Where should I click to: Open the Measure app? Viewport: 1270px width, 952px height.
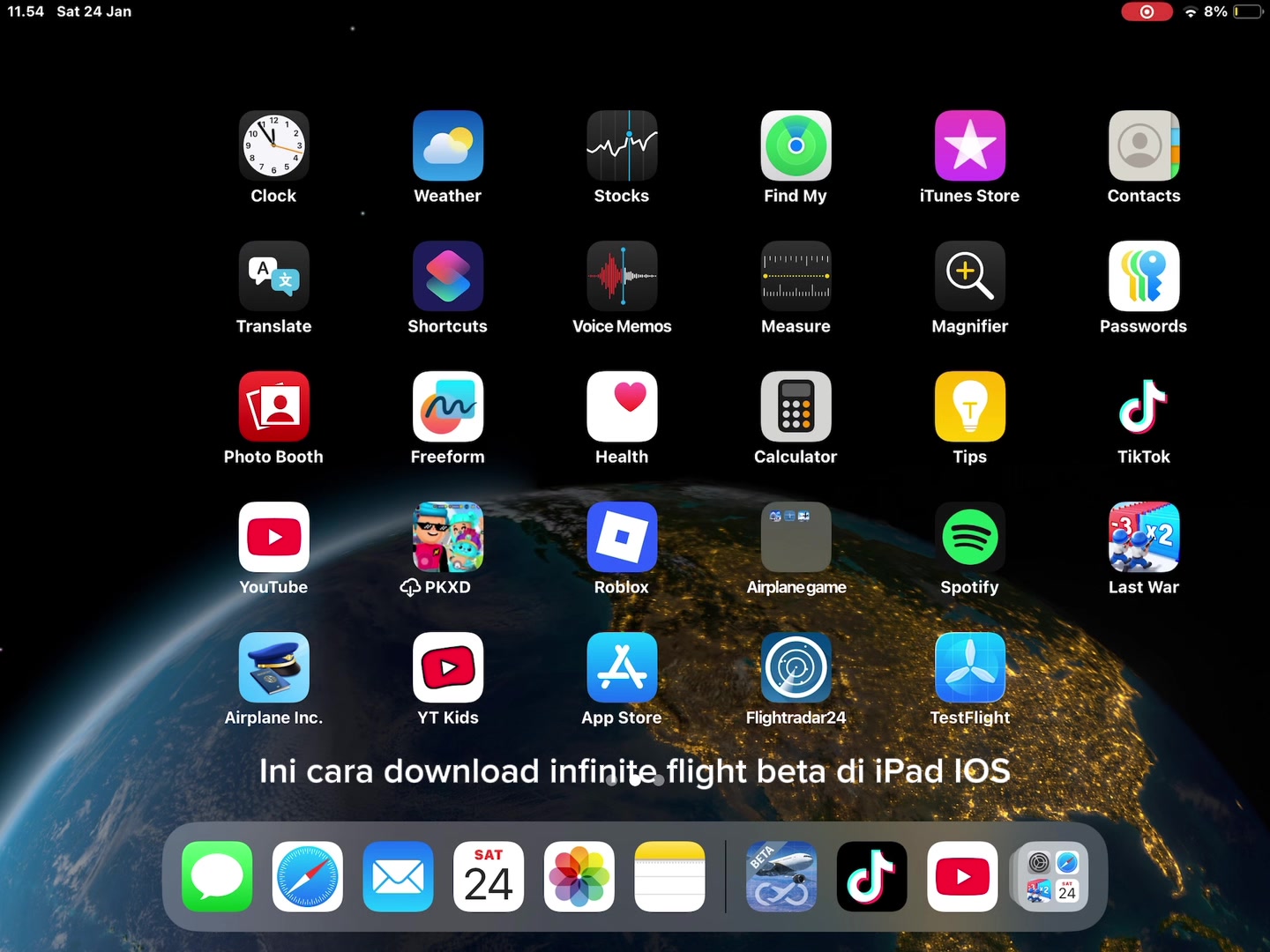tap(796, 276)
